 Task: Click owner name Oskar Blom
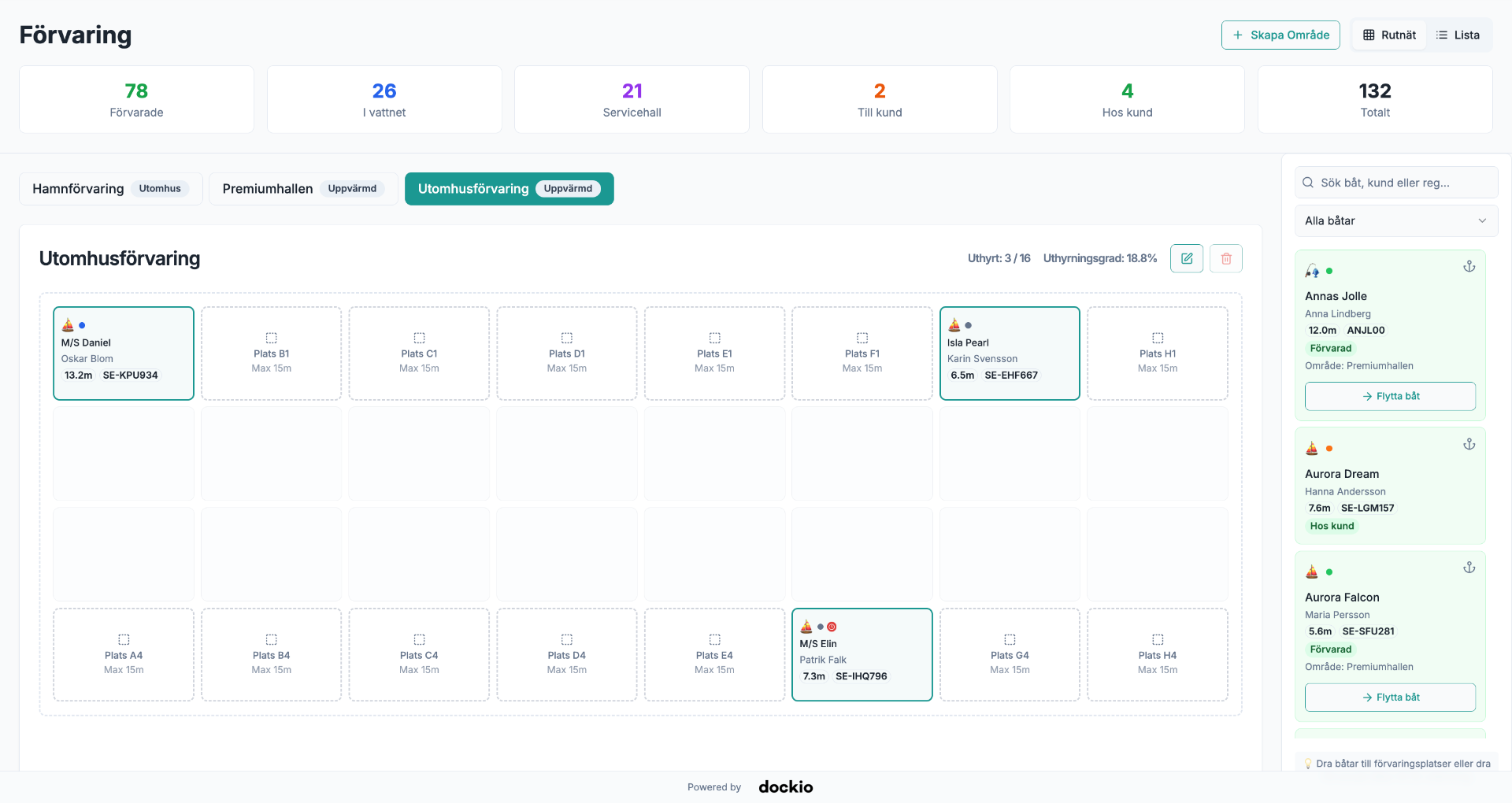tap(87, 359)
